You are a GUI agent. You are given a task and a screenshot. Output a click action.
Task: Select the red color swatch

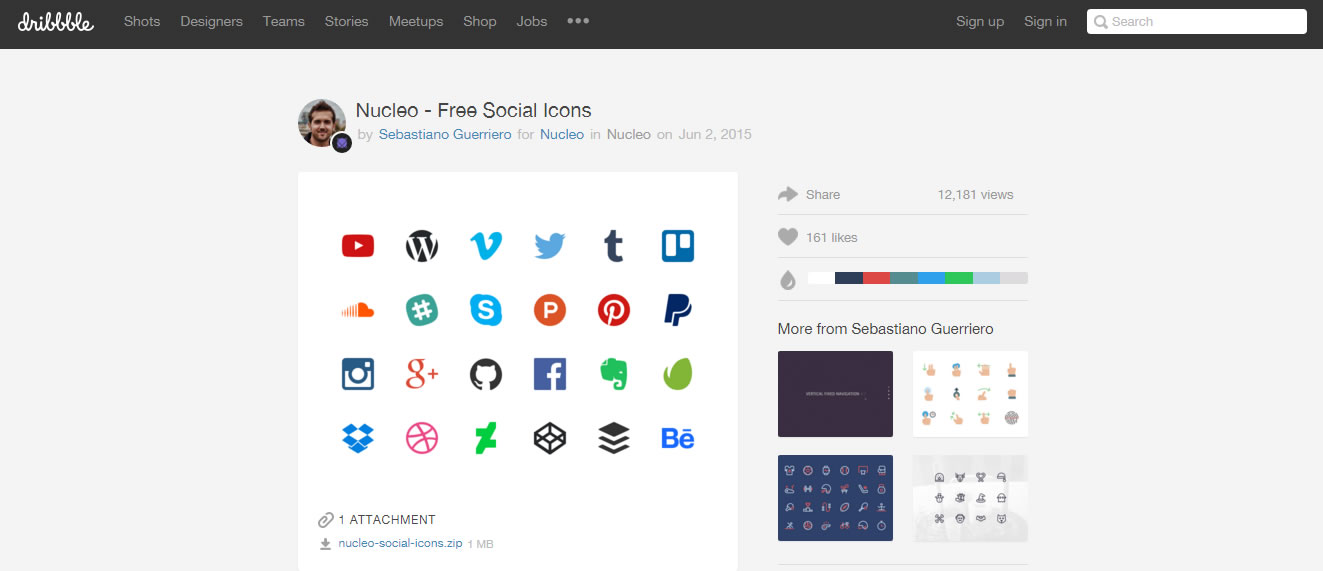[876, 278]
